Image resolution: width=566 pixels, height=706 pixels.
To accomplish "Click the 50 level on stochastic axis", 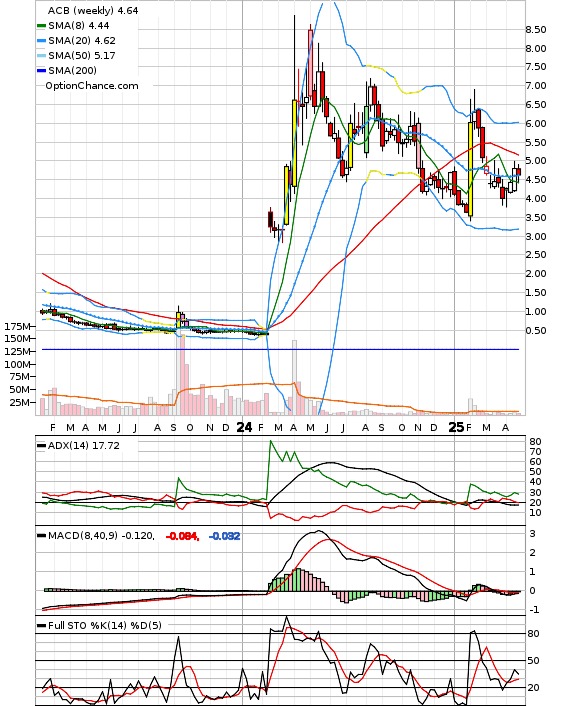I will (533, 661).
